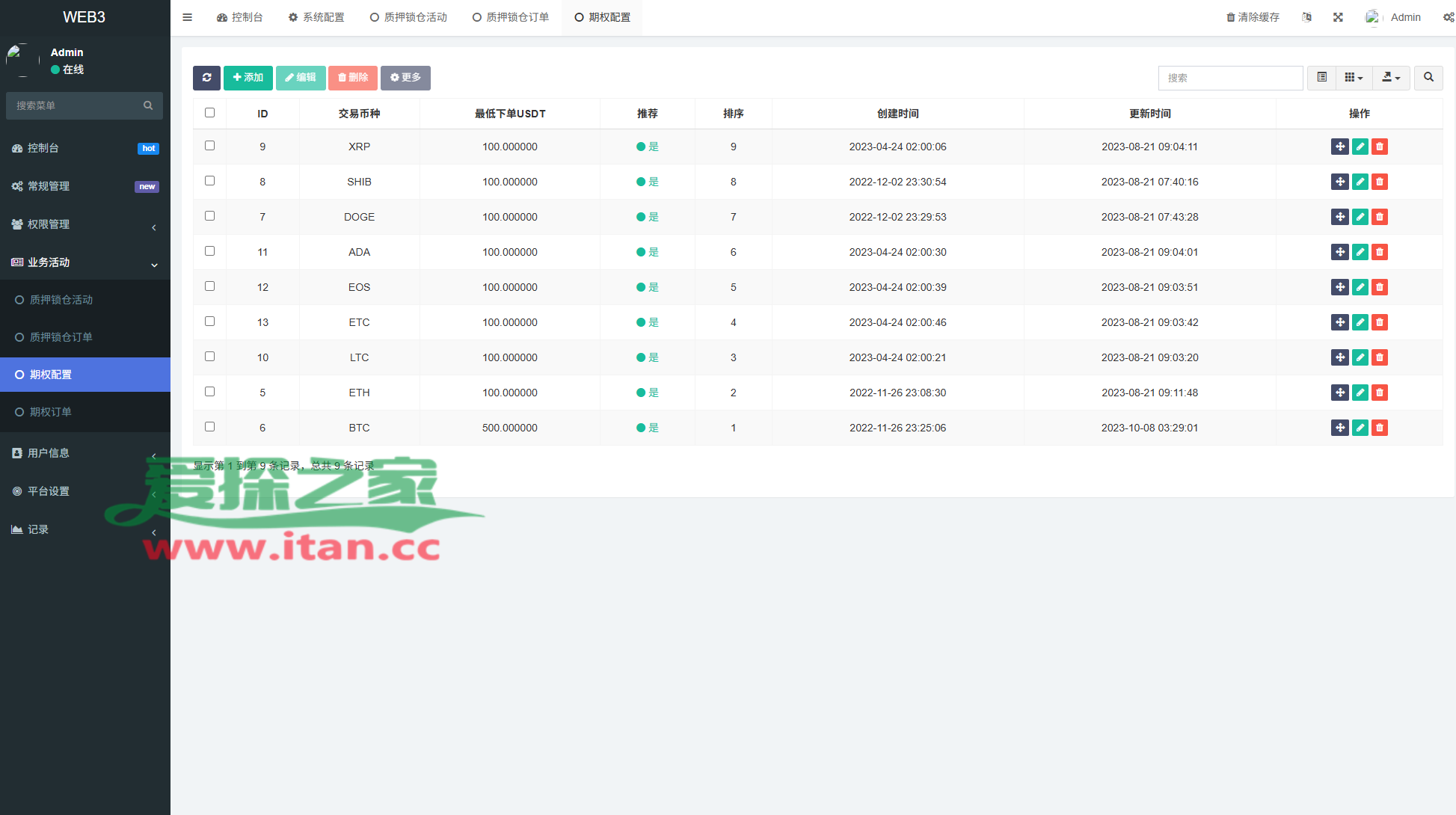Viewport: 1456px width, 815px height.
Task: Click the green edit pencil for SHIB row
Action: click(x=1360, y=182)
